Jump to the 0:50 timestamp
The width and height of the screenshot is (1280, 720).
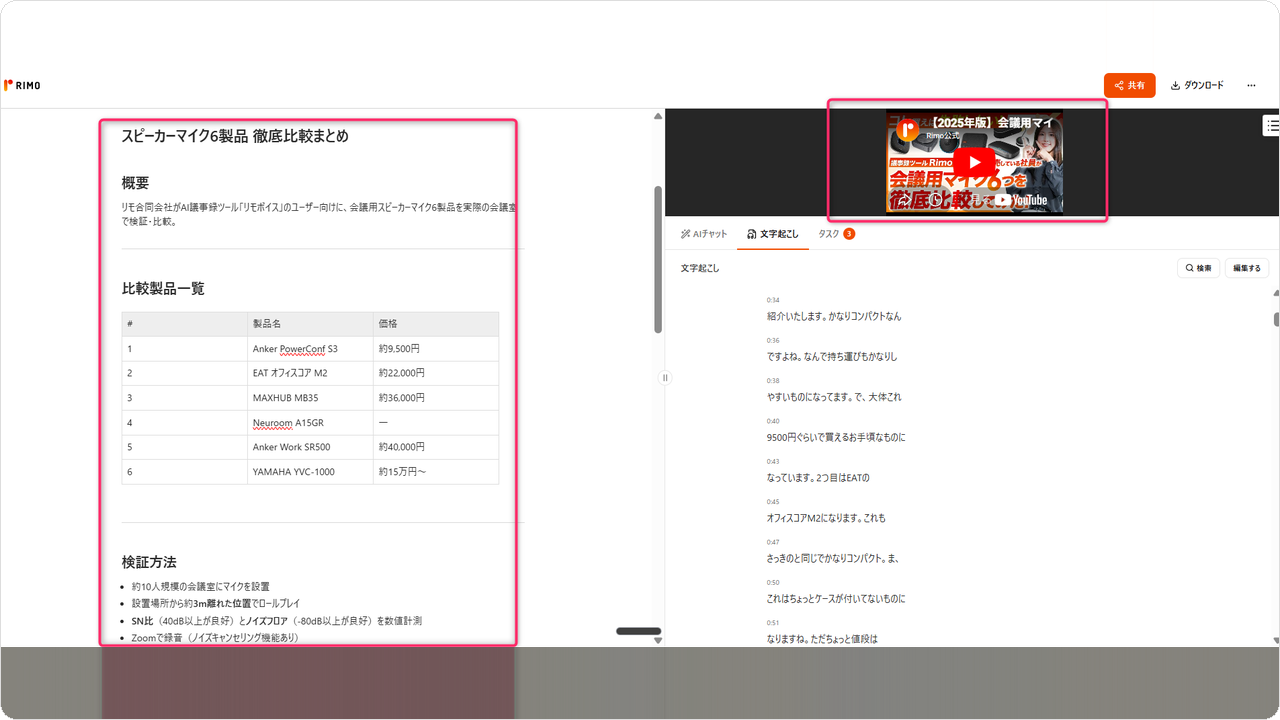tap(773, 582)
